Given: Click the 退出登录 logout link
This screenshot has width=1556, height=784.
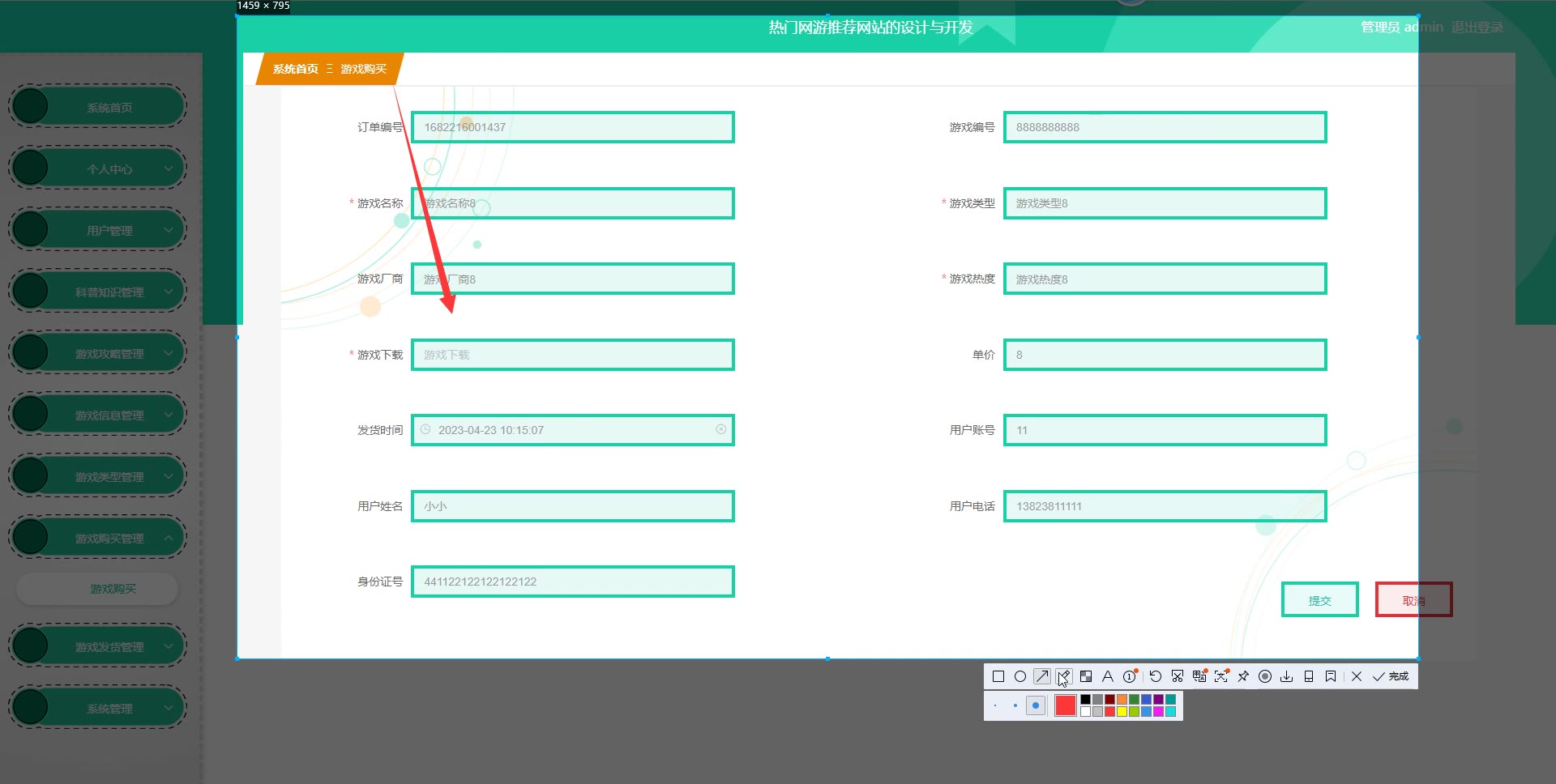Looking at the screenshot, I should click(1477, 27).
